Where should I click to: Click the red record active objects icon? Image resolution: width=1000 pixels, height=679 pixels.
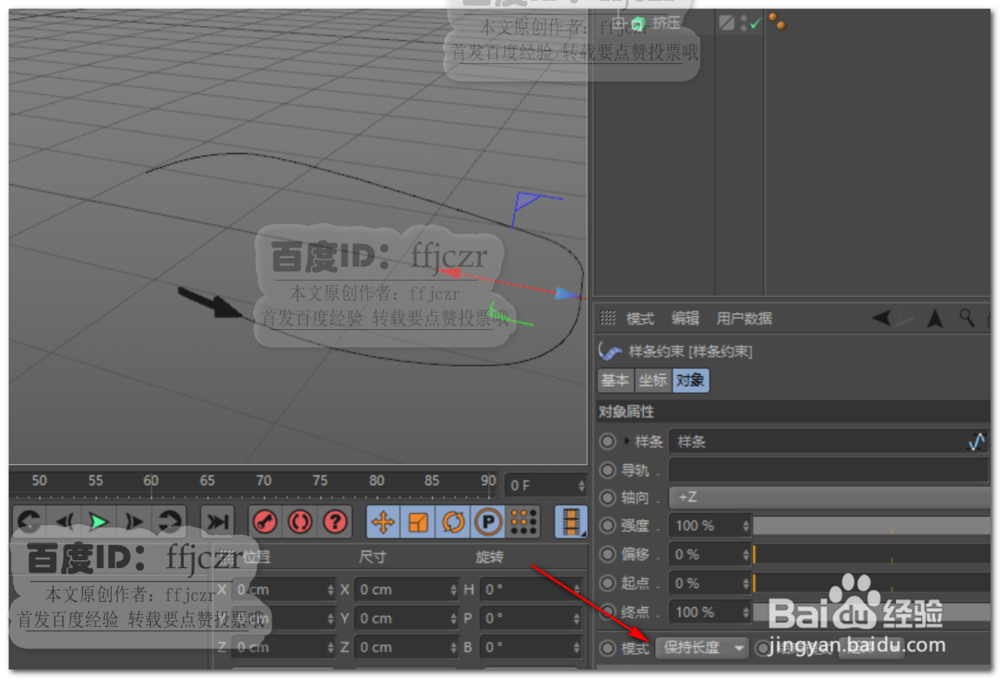[265, 522]
